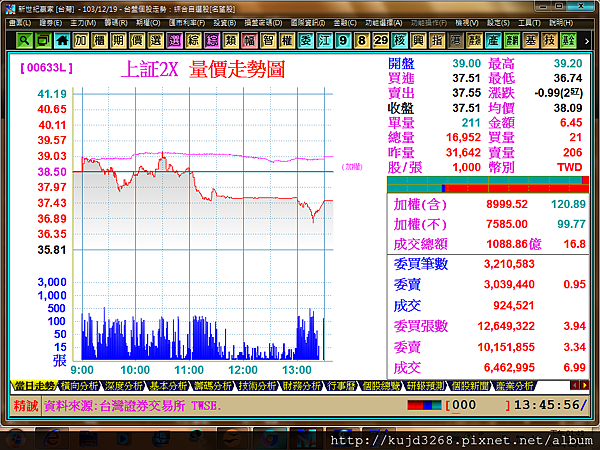Click the 開盤 value 39.00
The width and height of the screenshot is (600, 450).
(466, 63)
